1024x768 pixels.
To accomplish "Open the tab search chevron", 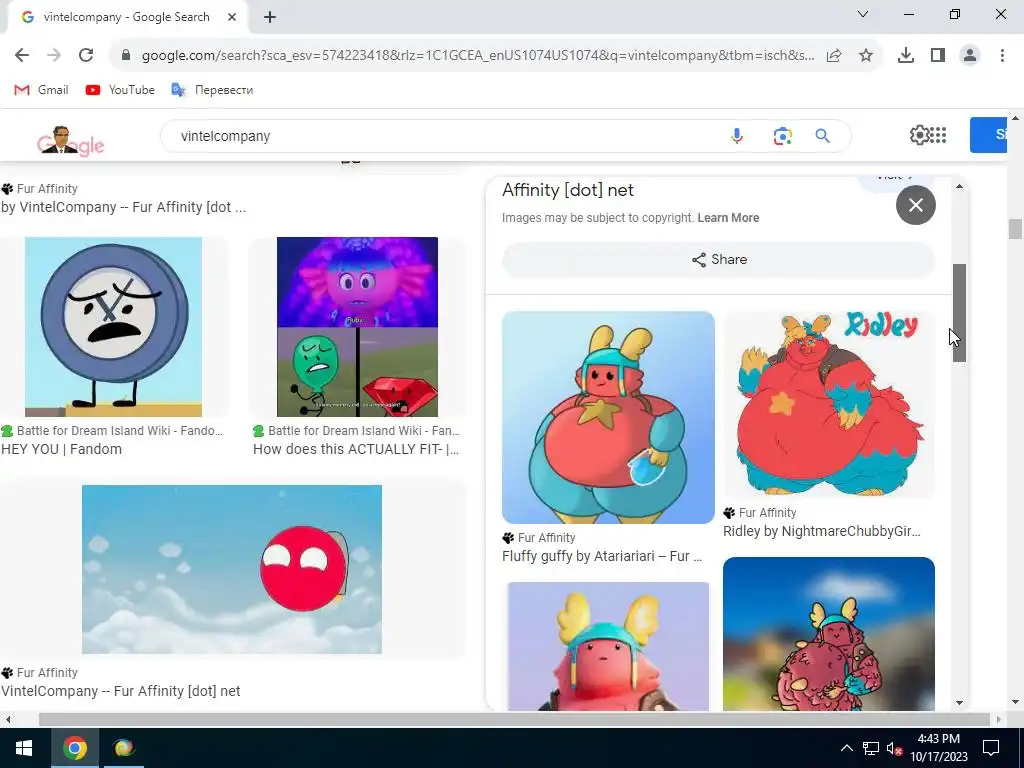I will (863, 14).
